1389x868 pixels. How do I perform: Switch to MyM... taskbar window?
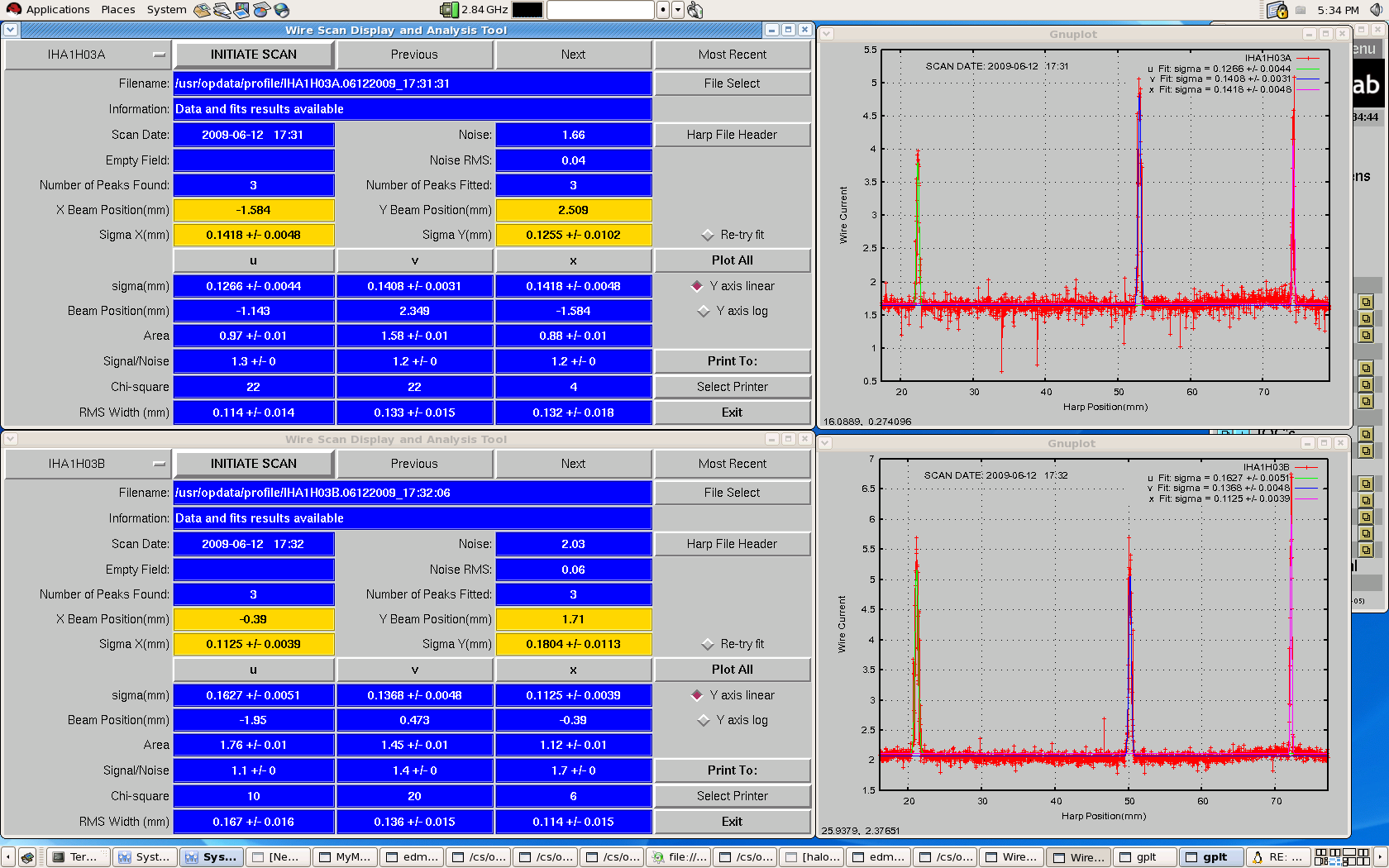coord(345,857)
